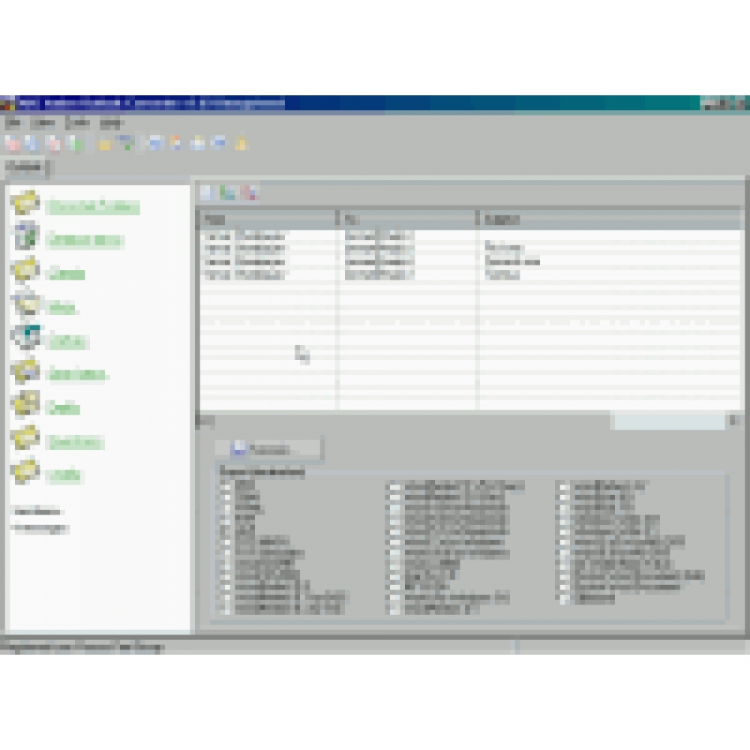Open the last menu in the menu bar
The image size is (750, 750).
tap(110, 123)
